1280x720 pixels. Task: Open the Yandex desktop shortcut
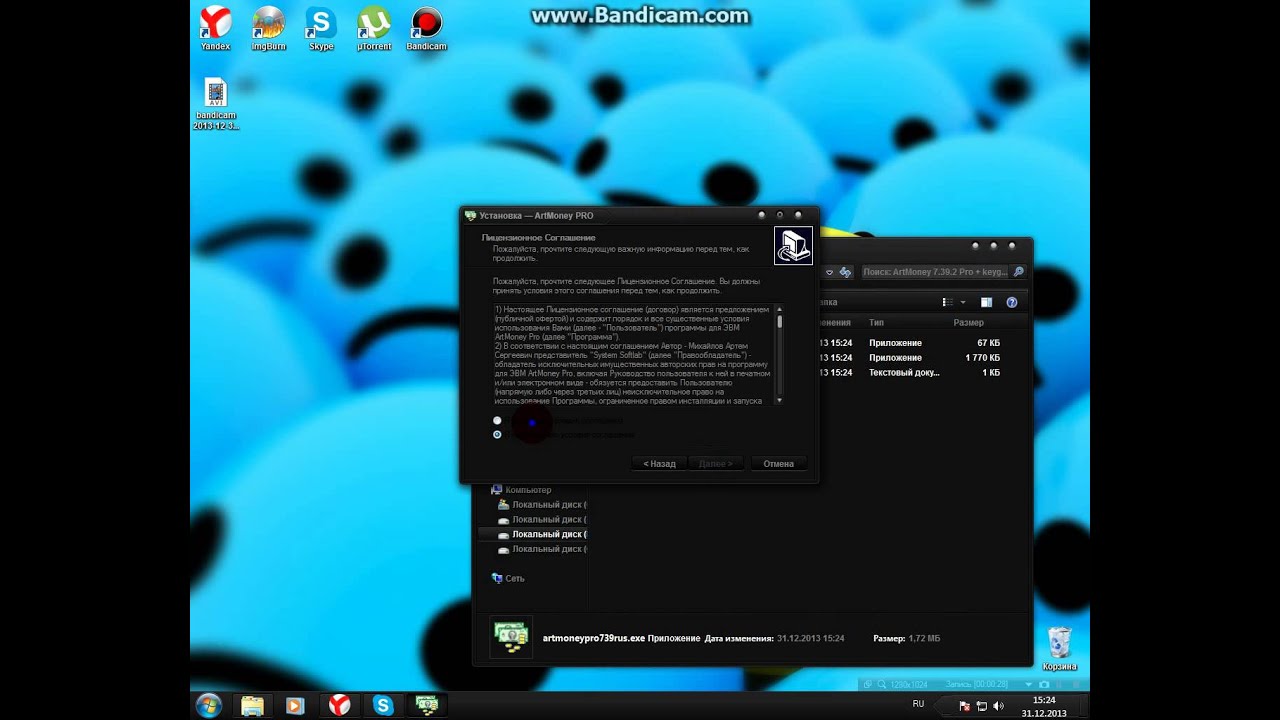click(x=215, y=28)
